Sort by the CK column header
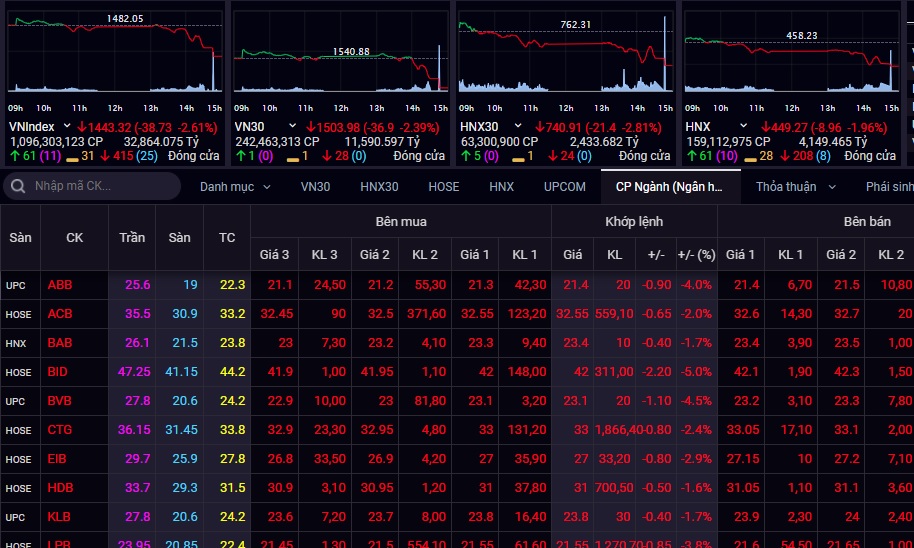This screenshot has width=914, height=548. (x=75, y=237)
